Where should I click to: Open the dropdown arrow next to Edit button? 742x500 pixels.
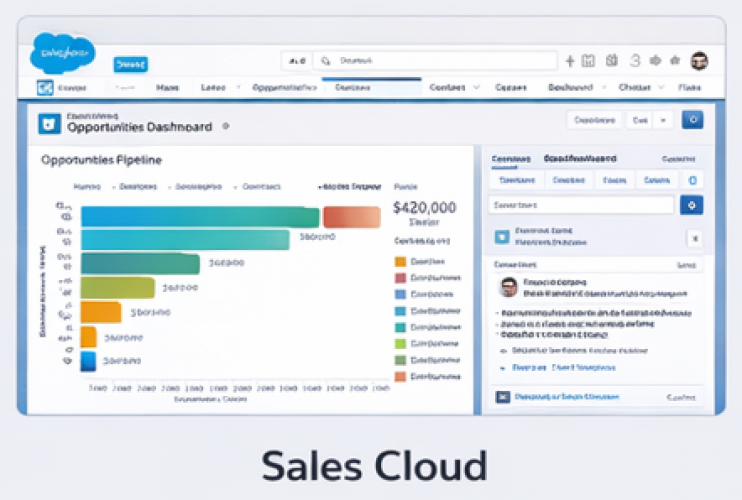coord(663,121)
